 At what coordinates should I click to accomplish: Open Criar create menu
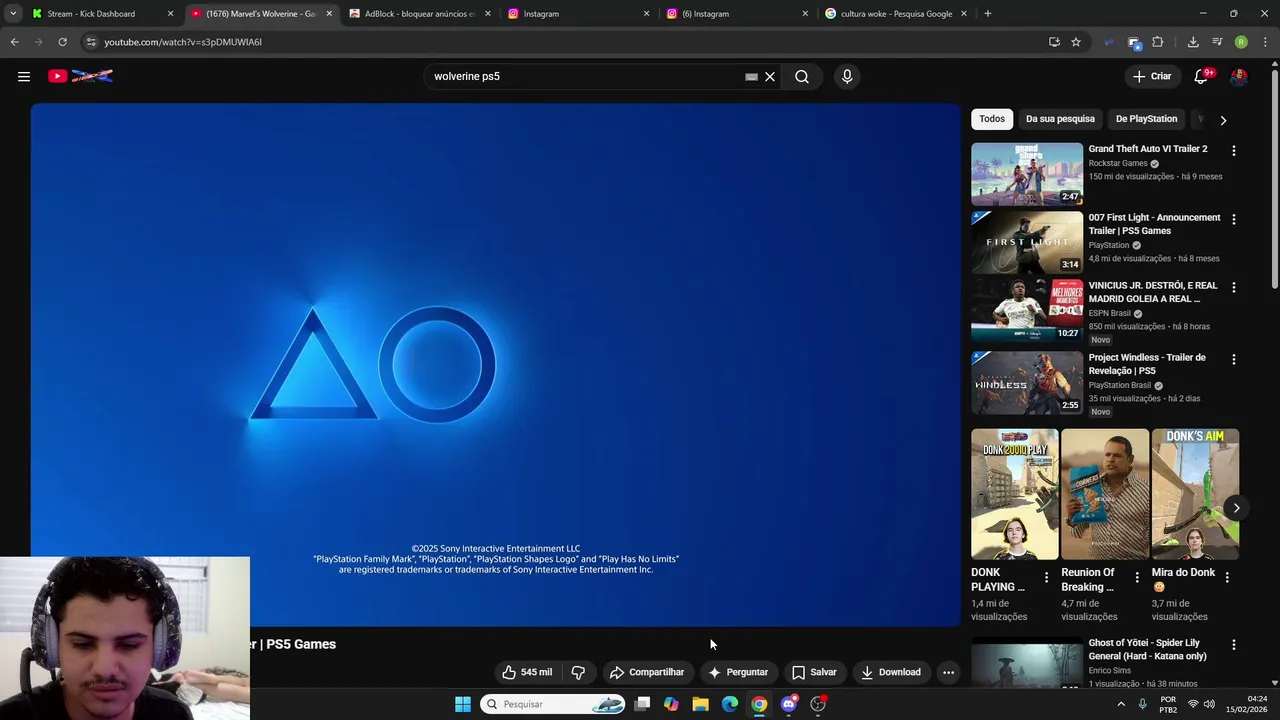click(1151, 76)
